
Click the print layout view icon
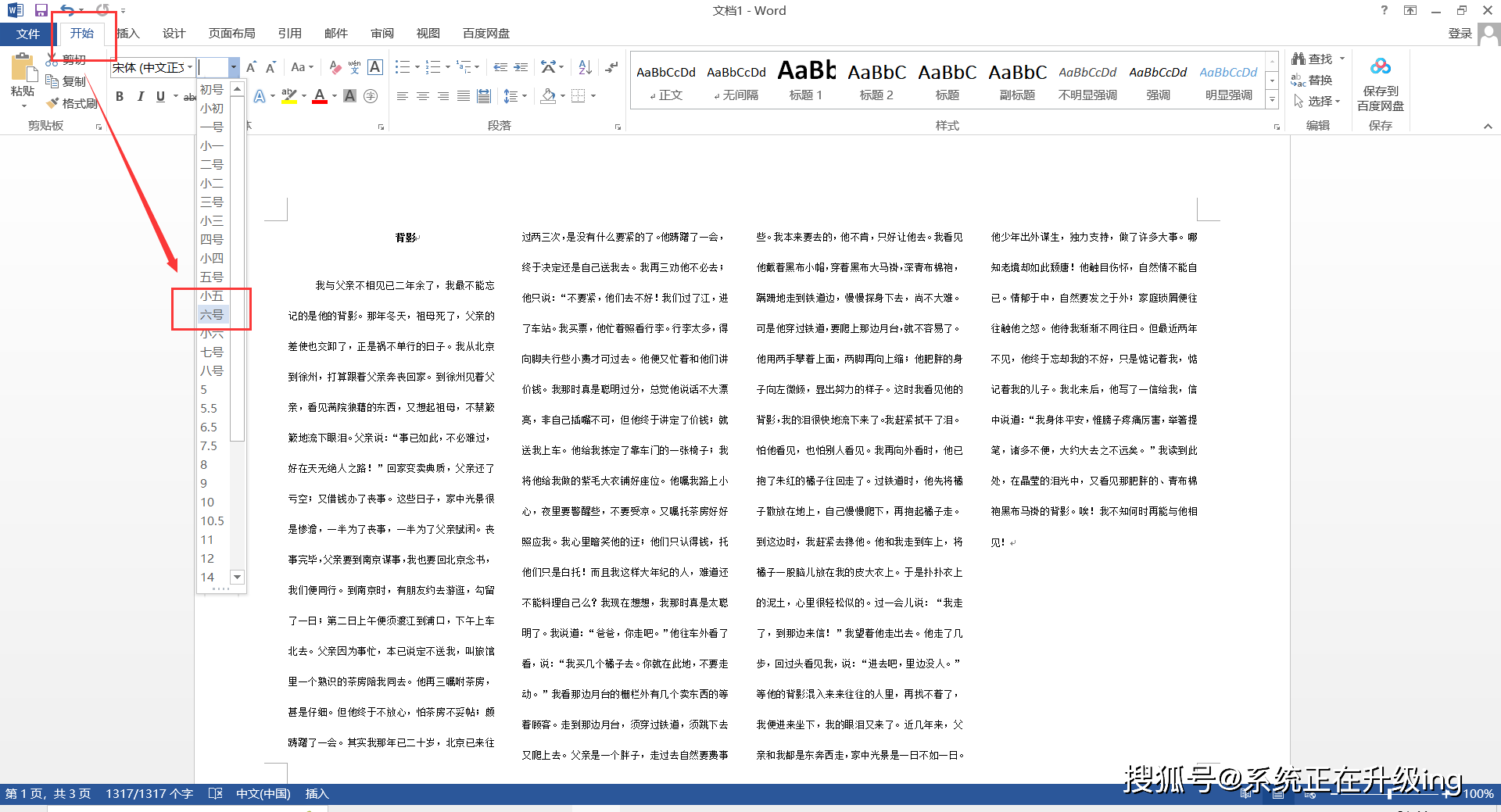tap(1278, 793)
